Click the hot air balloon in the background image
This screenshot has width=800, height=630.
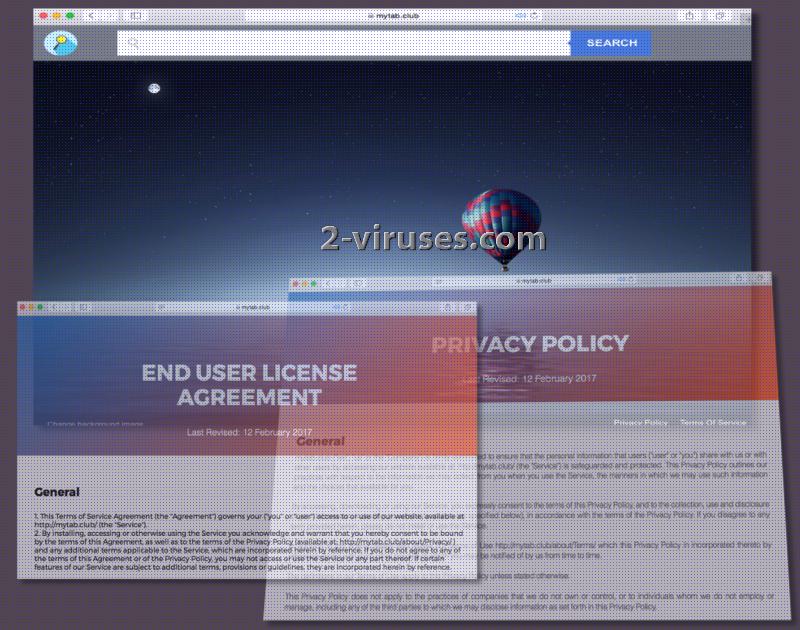501,223
